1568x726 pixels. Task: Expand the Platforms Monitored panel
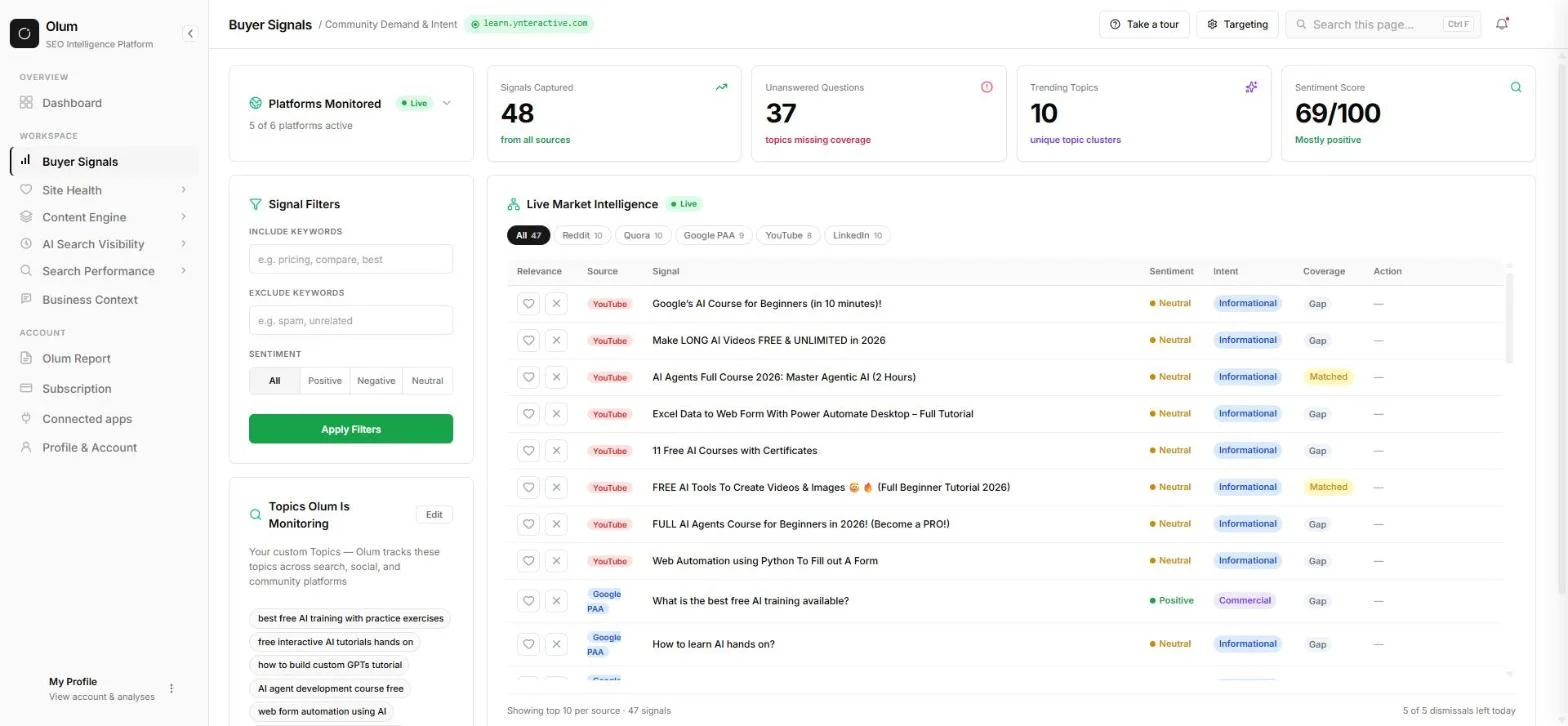click(x=446, y=103)
